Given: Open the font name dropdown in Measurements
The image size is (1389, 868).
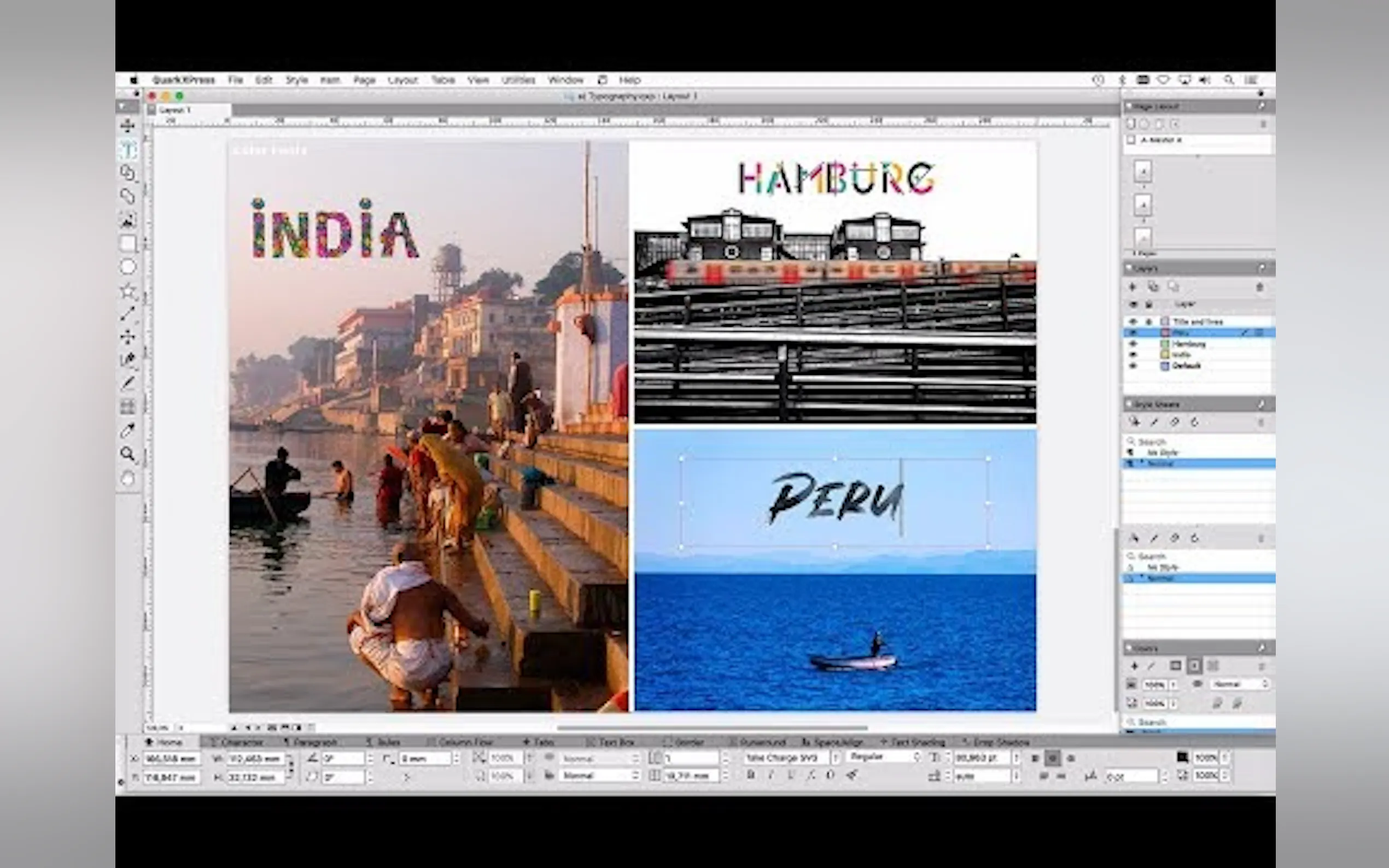Looking at the screenshot, I should 836,758.
